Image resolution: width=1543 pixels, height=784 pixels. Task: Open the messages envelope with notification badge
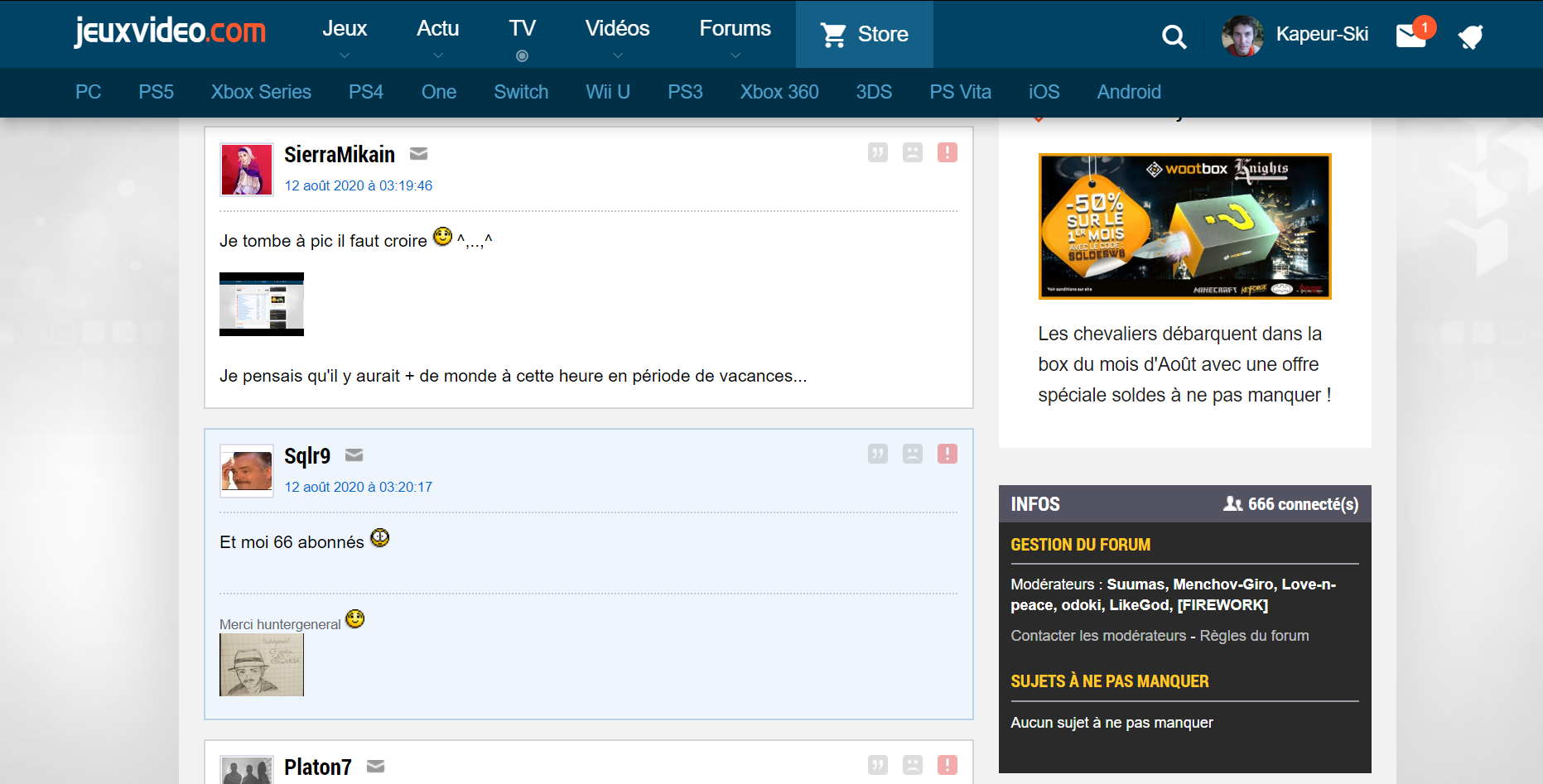1410,36
